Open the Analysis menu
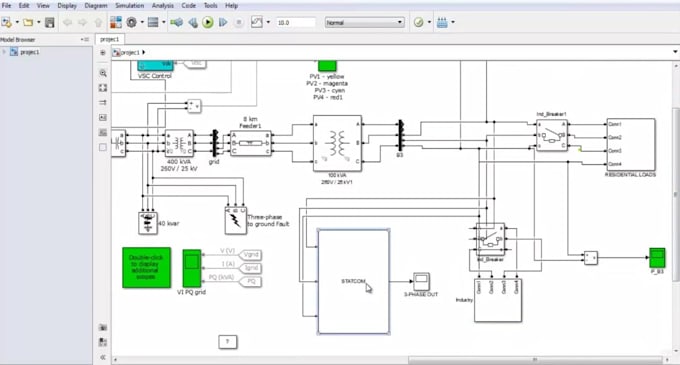The height and width of the screenshot is (365, 680). (x=163, y=6)
